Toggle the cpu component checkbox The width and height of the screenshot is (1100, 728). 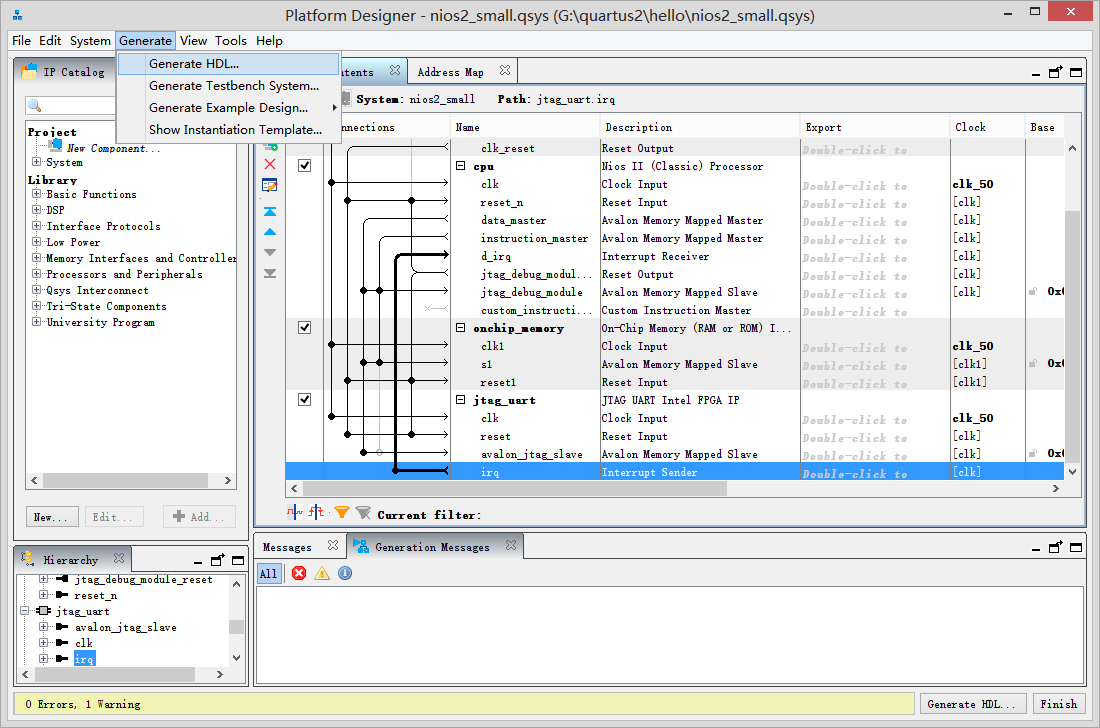coord(304,166)
